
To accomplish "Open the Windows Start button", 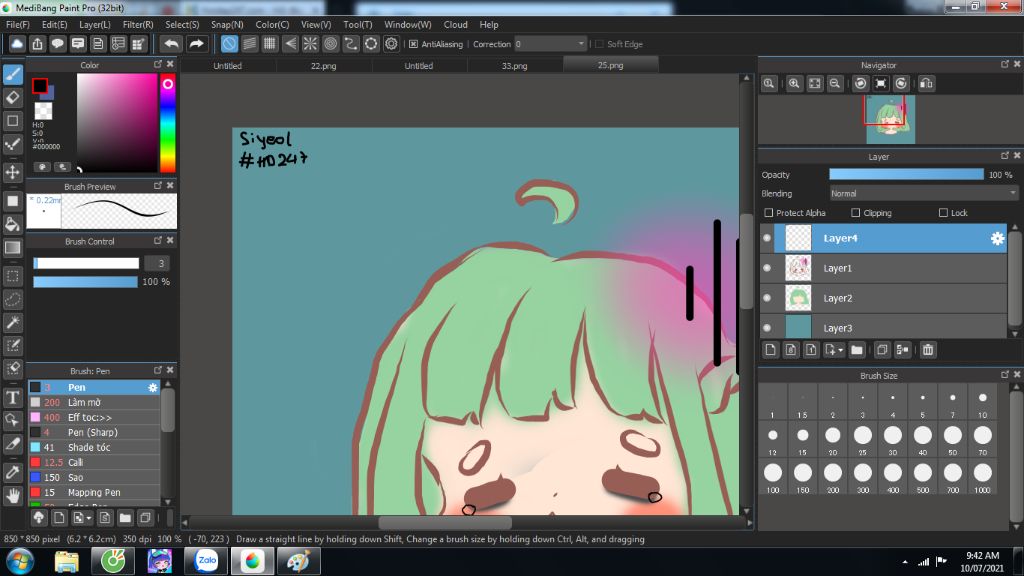I will 20,561.
